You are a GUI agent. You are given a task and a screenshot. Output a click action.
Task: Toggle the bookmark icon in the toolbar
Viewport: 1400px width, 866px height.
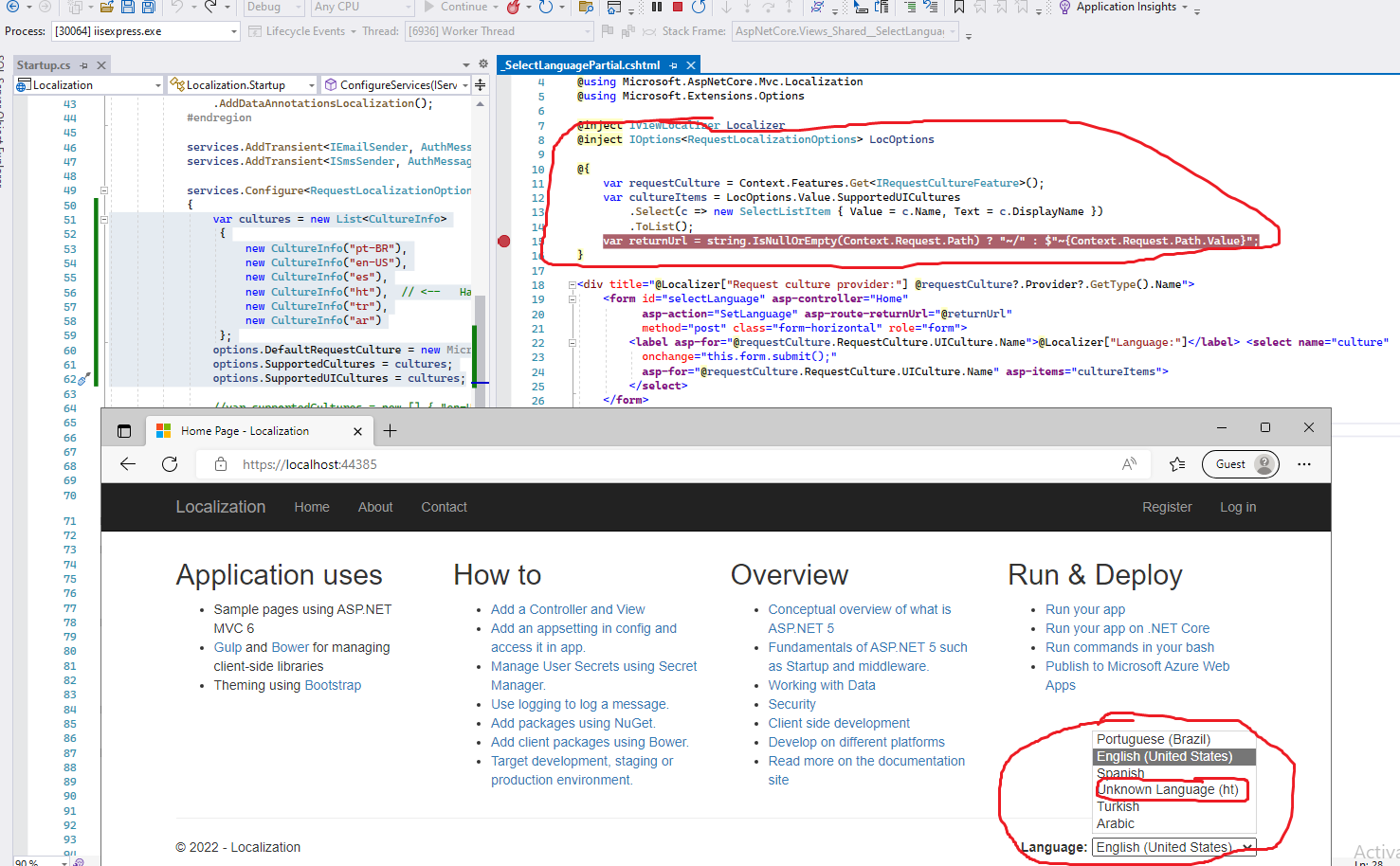coord(959,7)
